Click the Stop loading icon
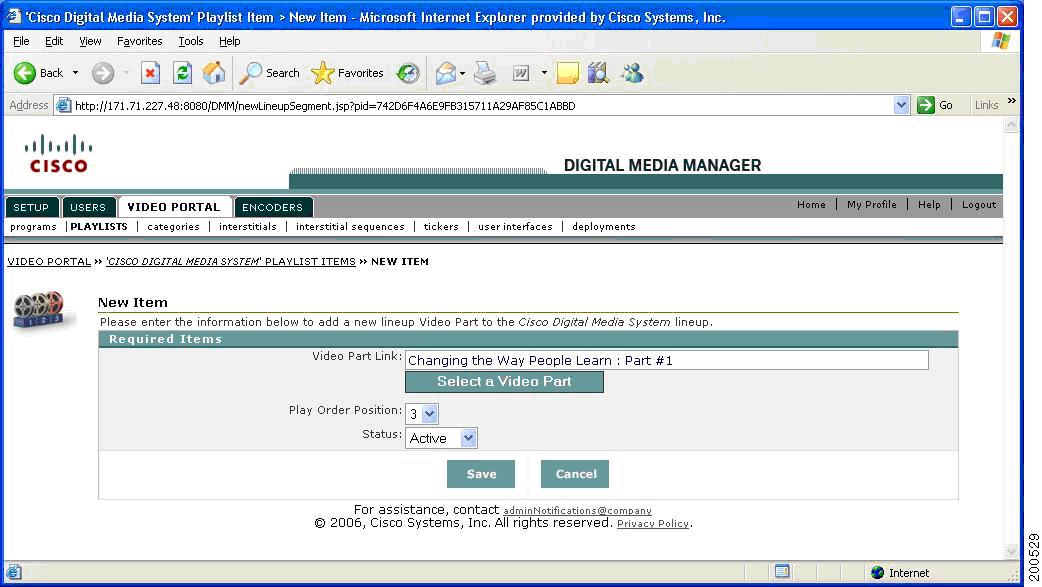 click(151, 73)
